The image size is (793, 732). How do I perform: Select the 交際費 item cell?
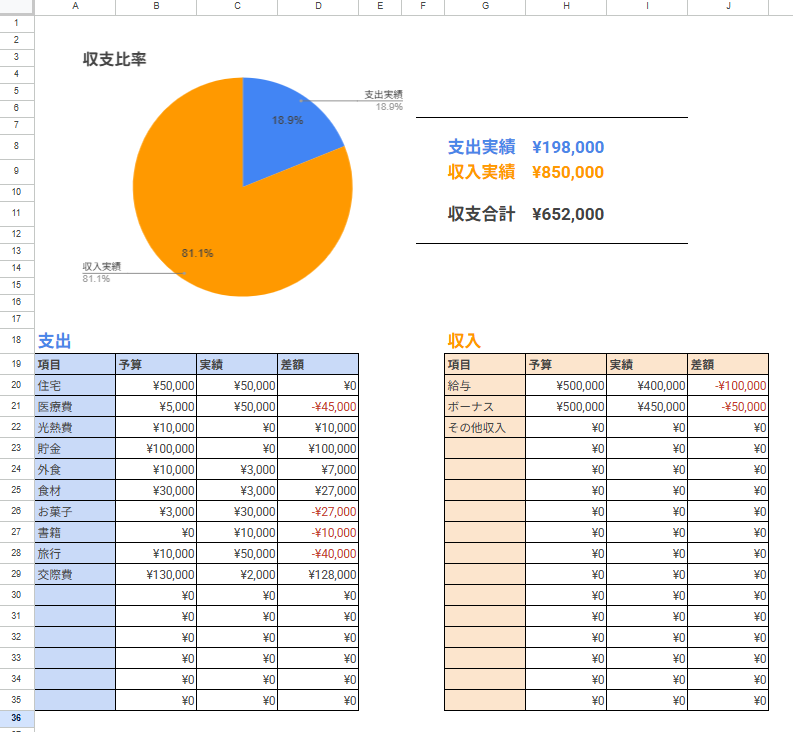pos(75,574)
